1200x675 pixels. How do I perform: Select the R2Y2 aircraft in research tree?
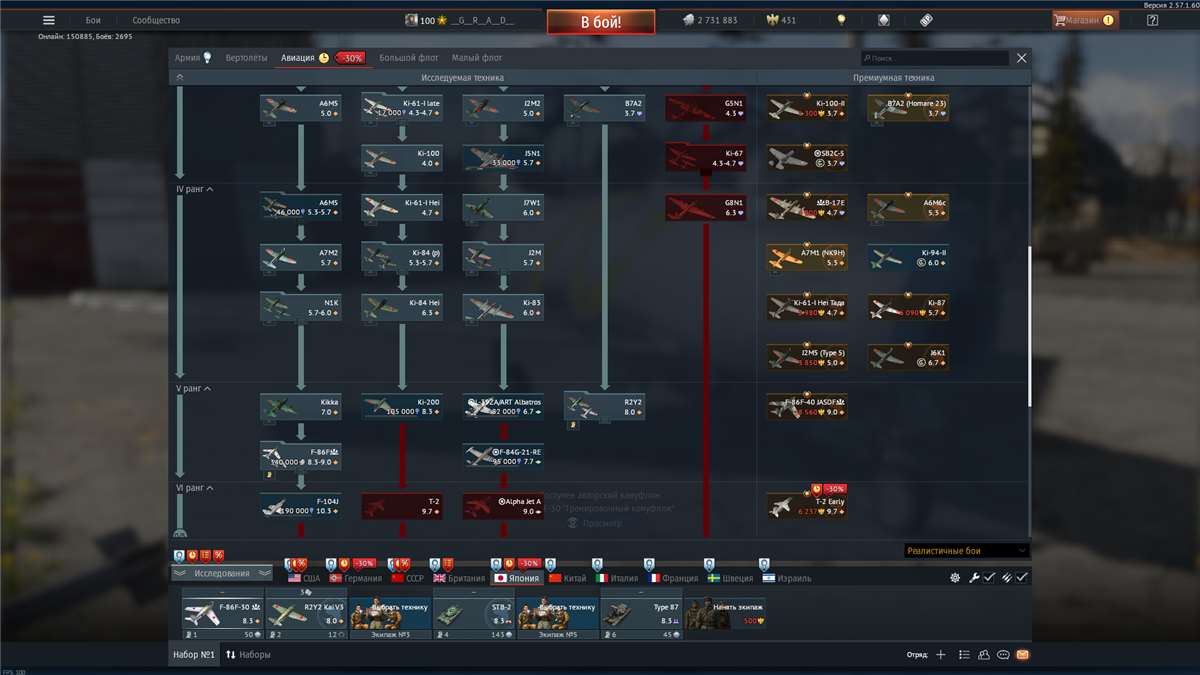pyautogui.click(x=605, y=407)
